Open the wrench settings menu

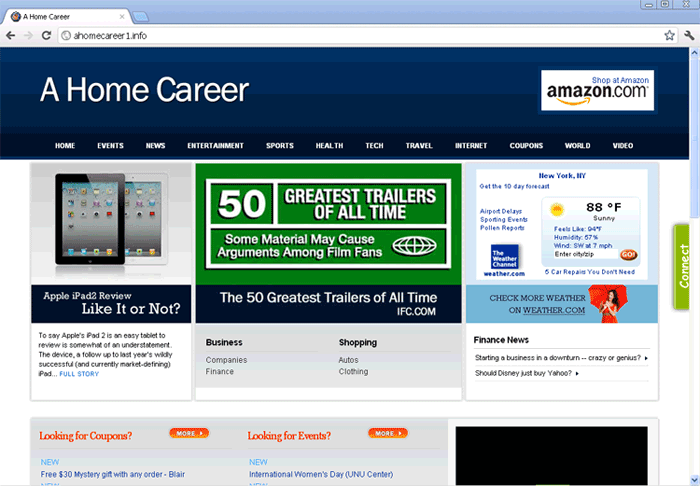click(688, 35)
